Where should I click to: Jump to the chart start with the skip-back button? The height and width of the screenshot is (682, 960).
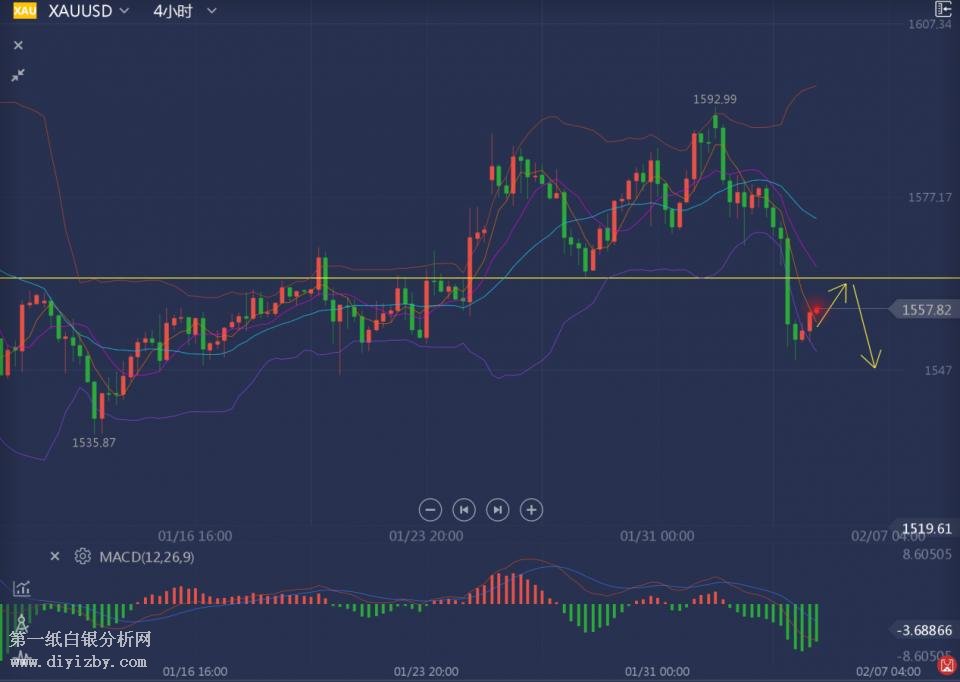464,510
